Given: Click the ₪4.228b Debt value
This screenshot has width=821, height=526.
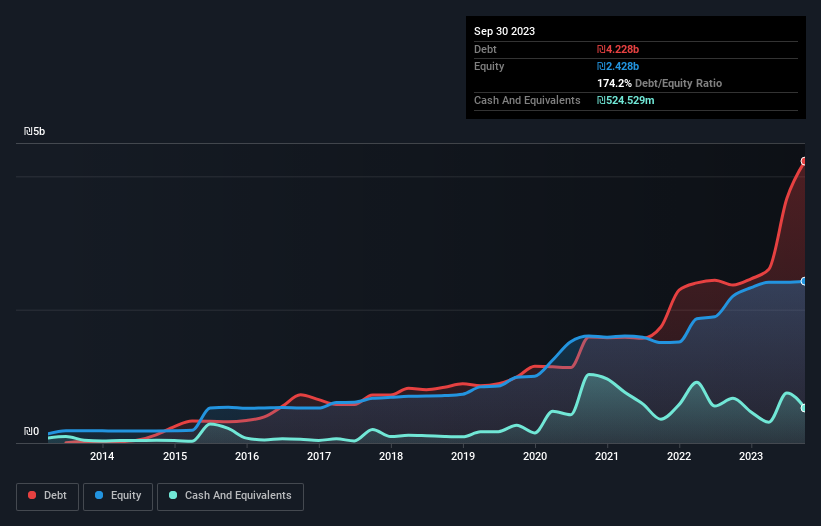Looking at the screenshot, I should coord(618,49).
